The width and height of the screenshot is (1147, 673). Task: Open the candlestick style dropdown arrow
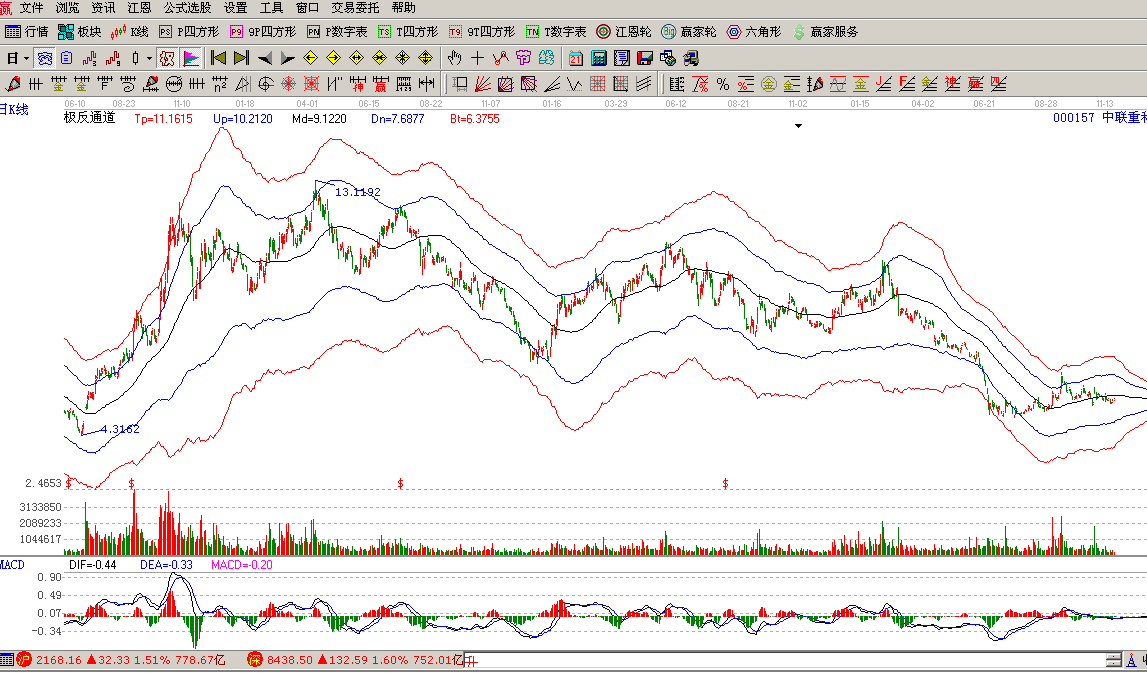[x=149, y=58]
